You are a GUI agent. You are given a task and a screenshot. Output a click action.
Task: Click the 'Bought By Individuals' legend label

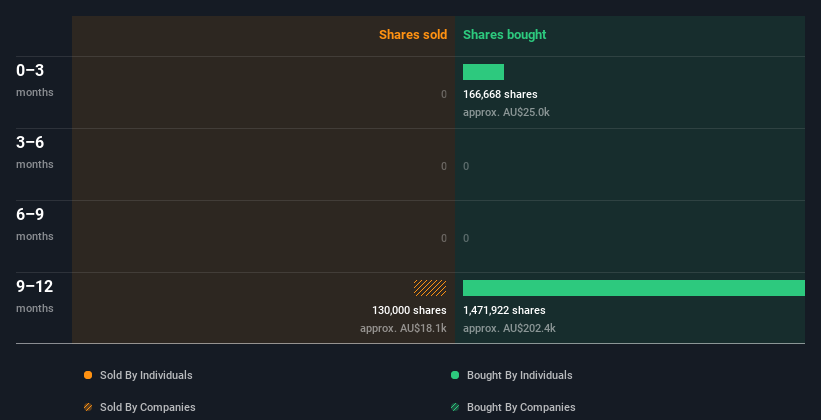coord(519,375)
